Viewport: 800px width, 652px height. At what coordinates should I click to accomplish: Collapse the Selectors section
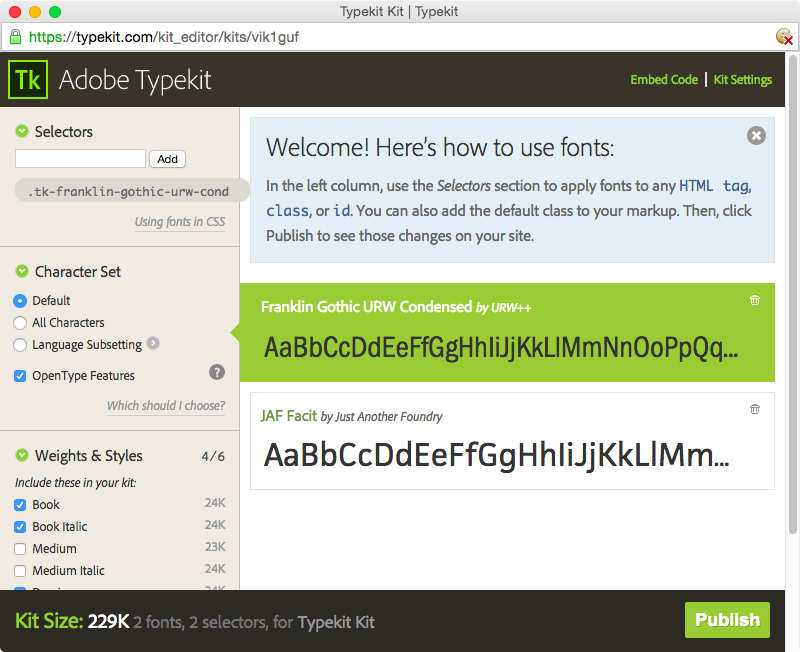click(21, 131)
